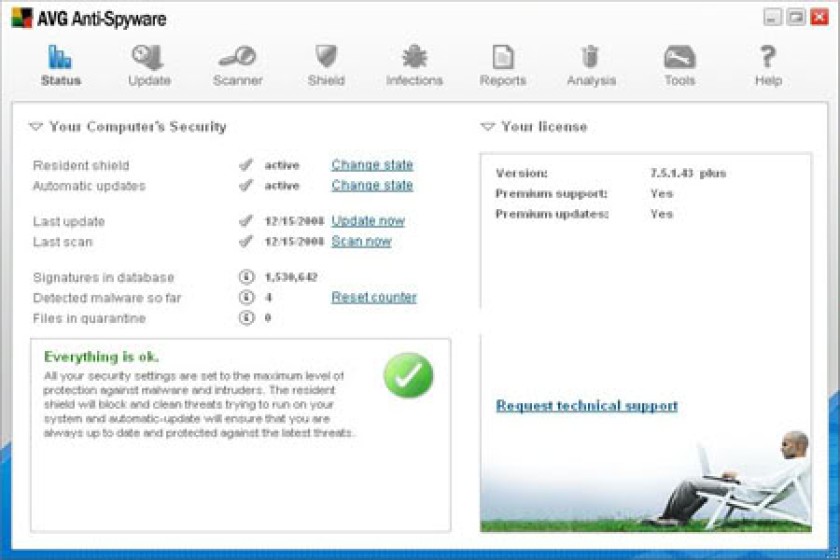The height and width of the screenshot is (560, 840).
Task: Maximize the AVG Anti-Spyware window
Action: tap(796, 17)
